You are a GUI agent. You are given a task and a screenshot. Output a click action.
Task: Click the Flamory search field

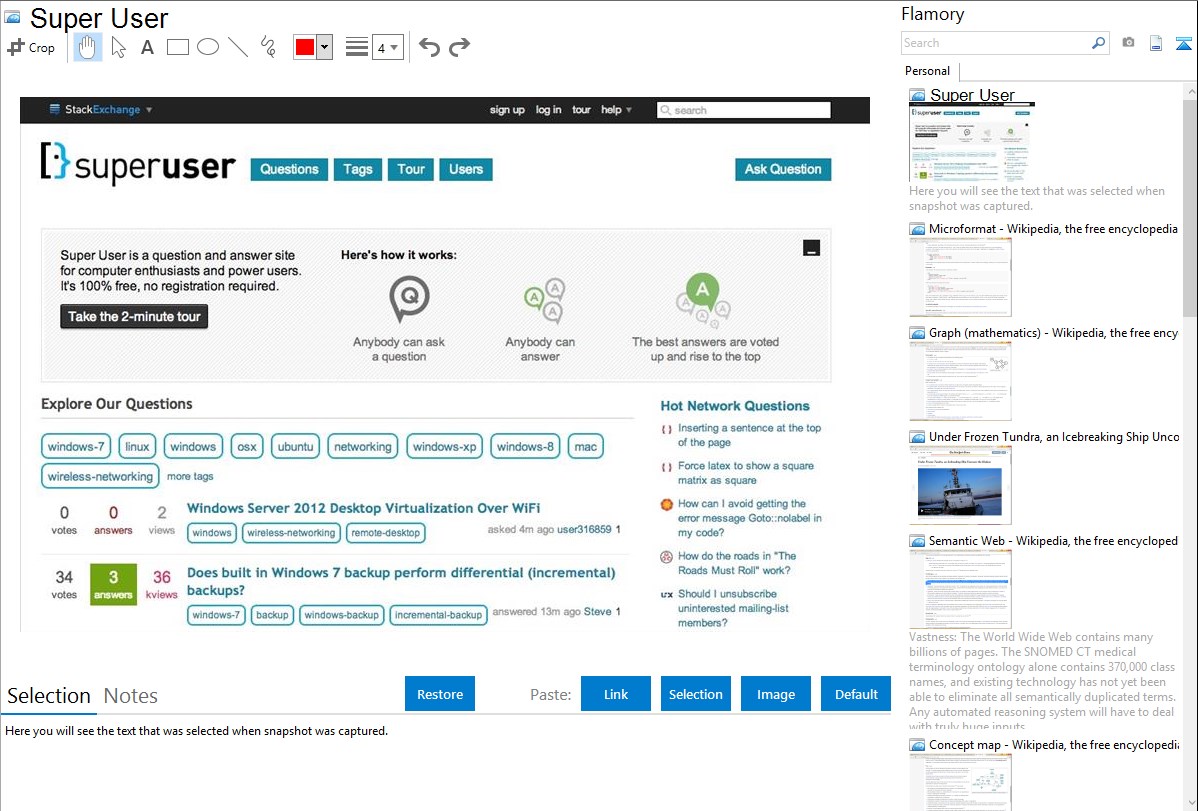point(996,43)
